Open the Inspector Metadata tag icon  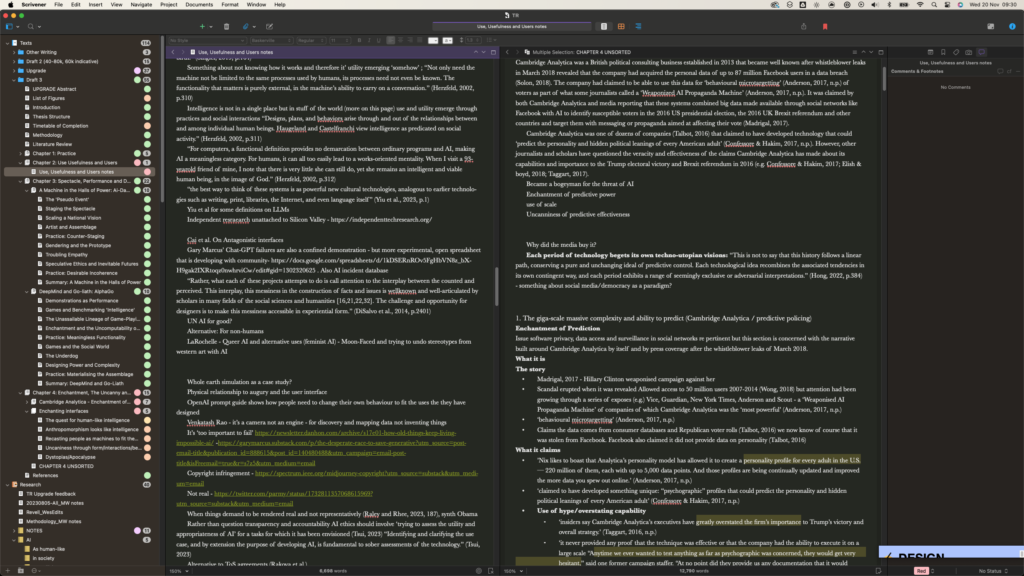956,52
